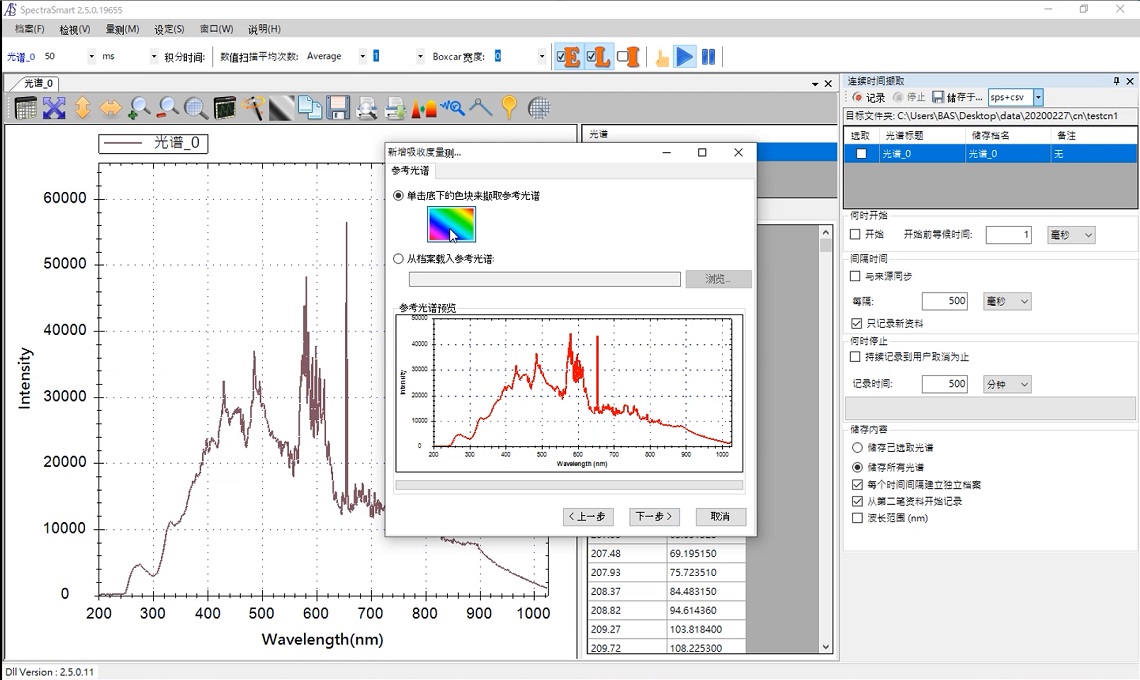Select the zoom-out magnifier tool
Screen dimensions: 1140x680
167,108
